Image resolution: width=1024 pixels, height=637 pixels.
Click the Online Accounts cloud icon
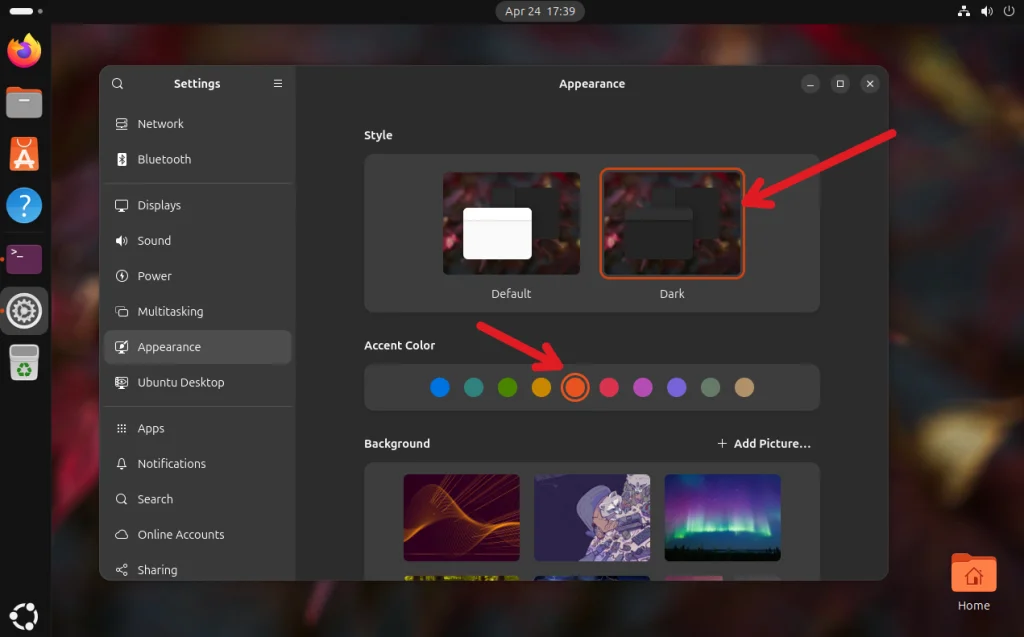click(x=121, y=534)
